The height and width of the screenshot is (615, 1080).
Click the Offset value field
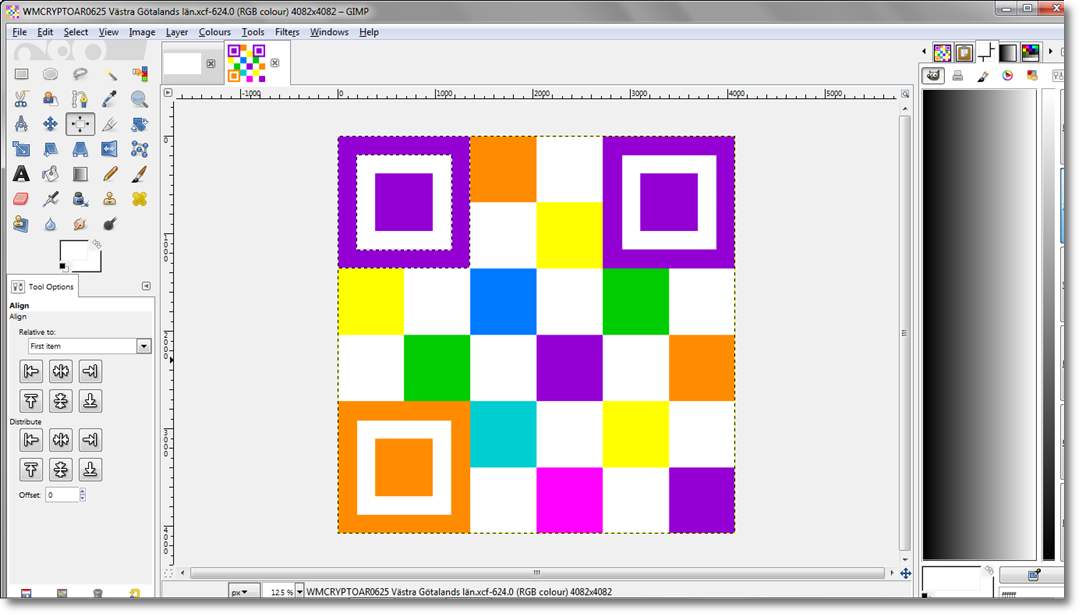pyautogui.click(x=62, y=494)
